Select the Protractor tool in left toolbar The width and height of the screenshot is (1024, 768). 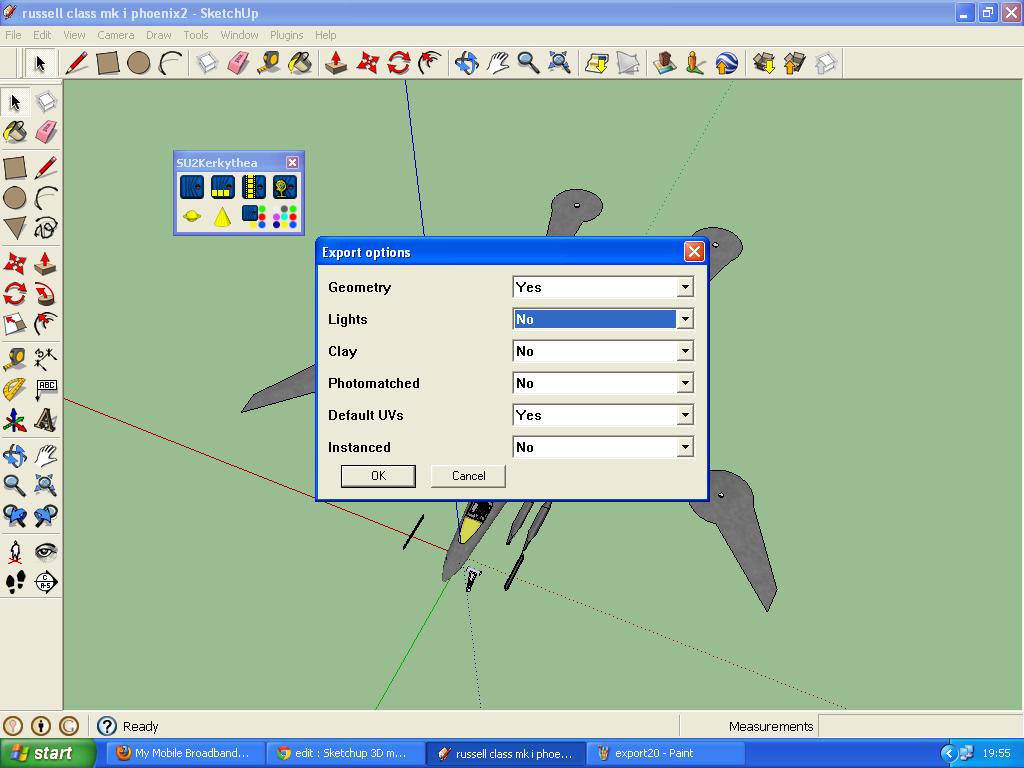pyautogui.click(x=15, y=389)
